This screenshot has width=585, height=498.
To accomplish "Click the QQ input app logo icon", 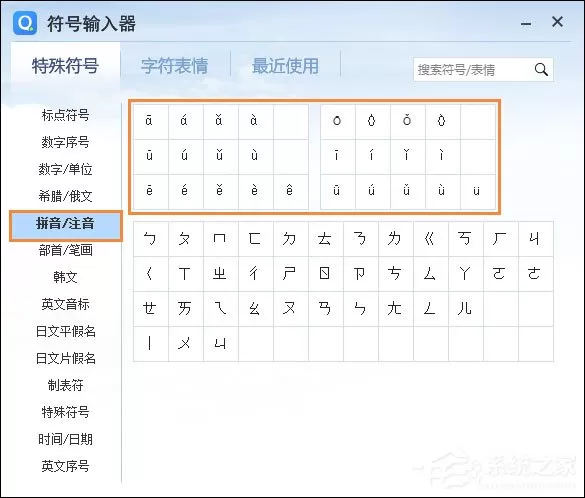I will (25, 22).
